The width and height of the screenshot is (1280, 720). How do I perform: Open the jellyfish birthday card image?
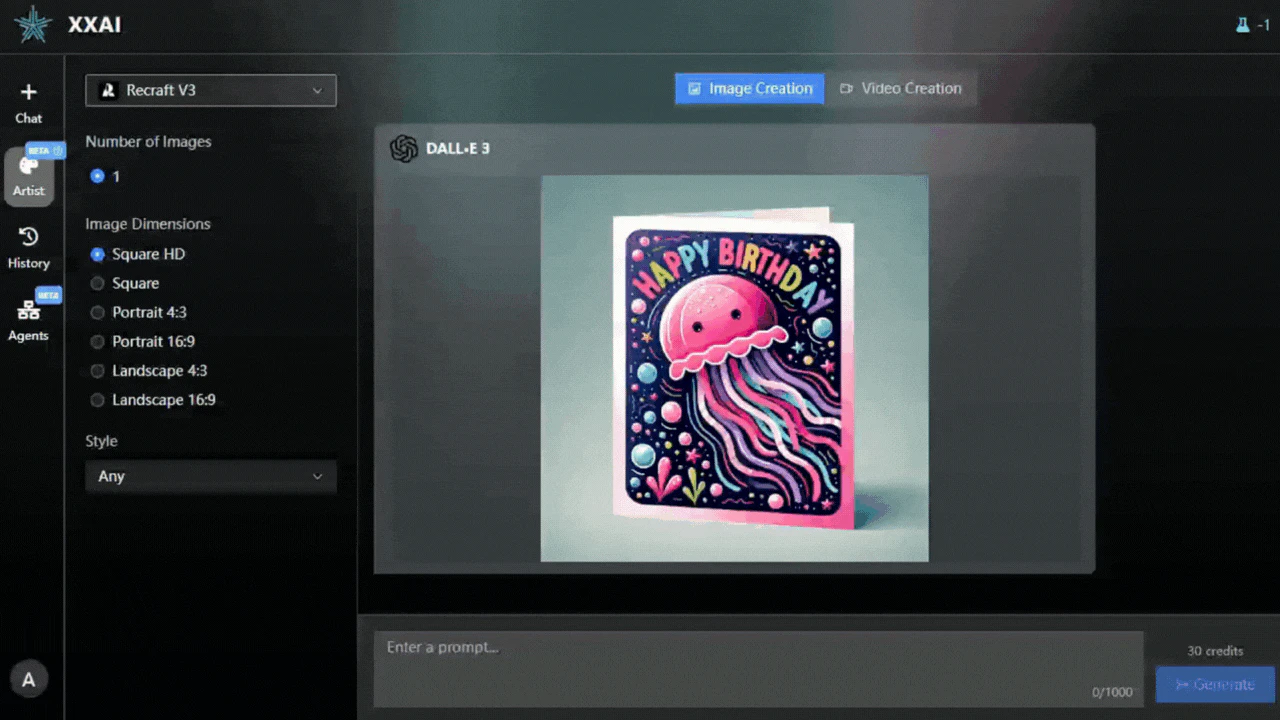734,369
